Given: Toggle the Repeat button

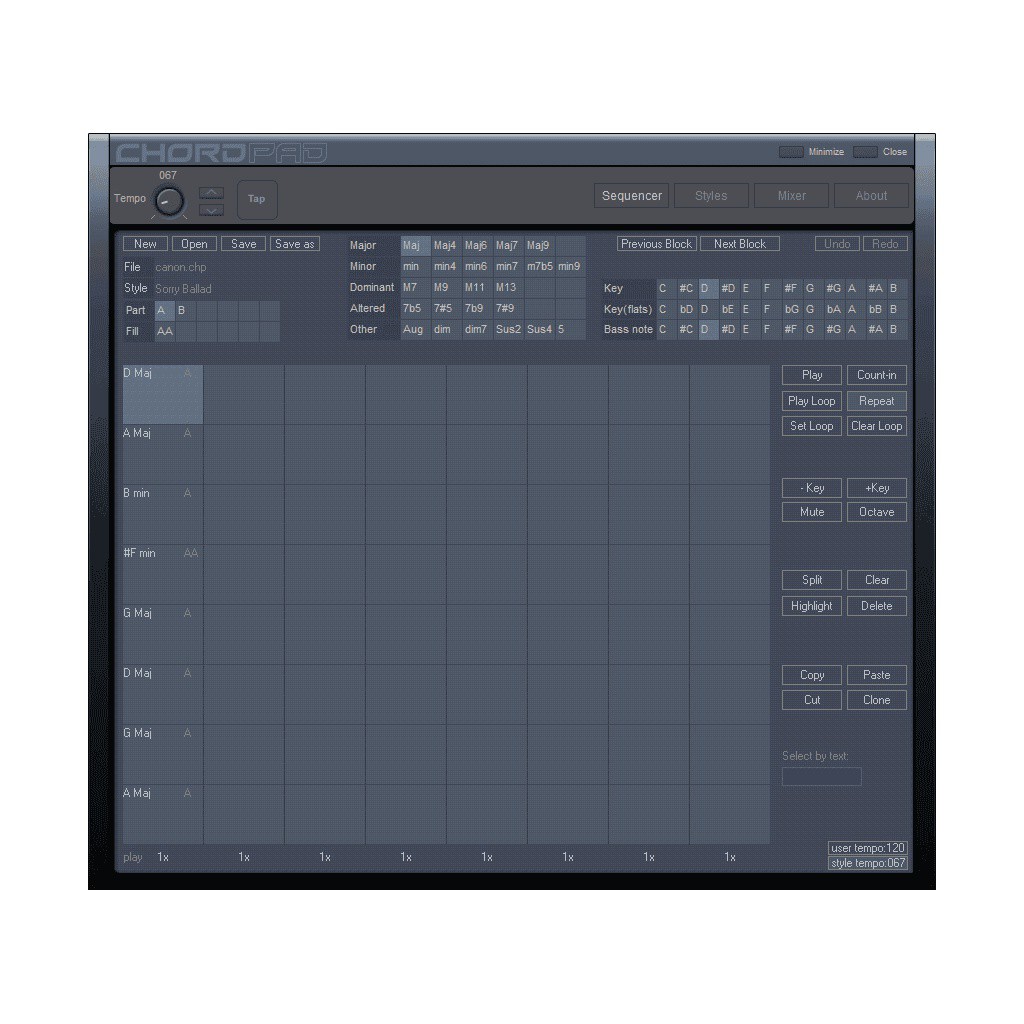Looking at the screenshot, I should (x=876, y=401).
